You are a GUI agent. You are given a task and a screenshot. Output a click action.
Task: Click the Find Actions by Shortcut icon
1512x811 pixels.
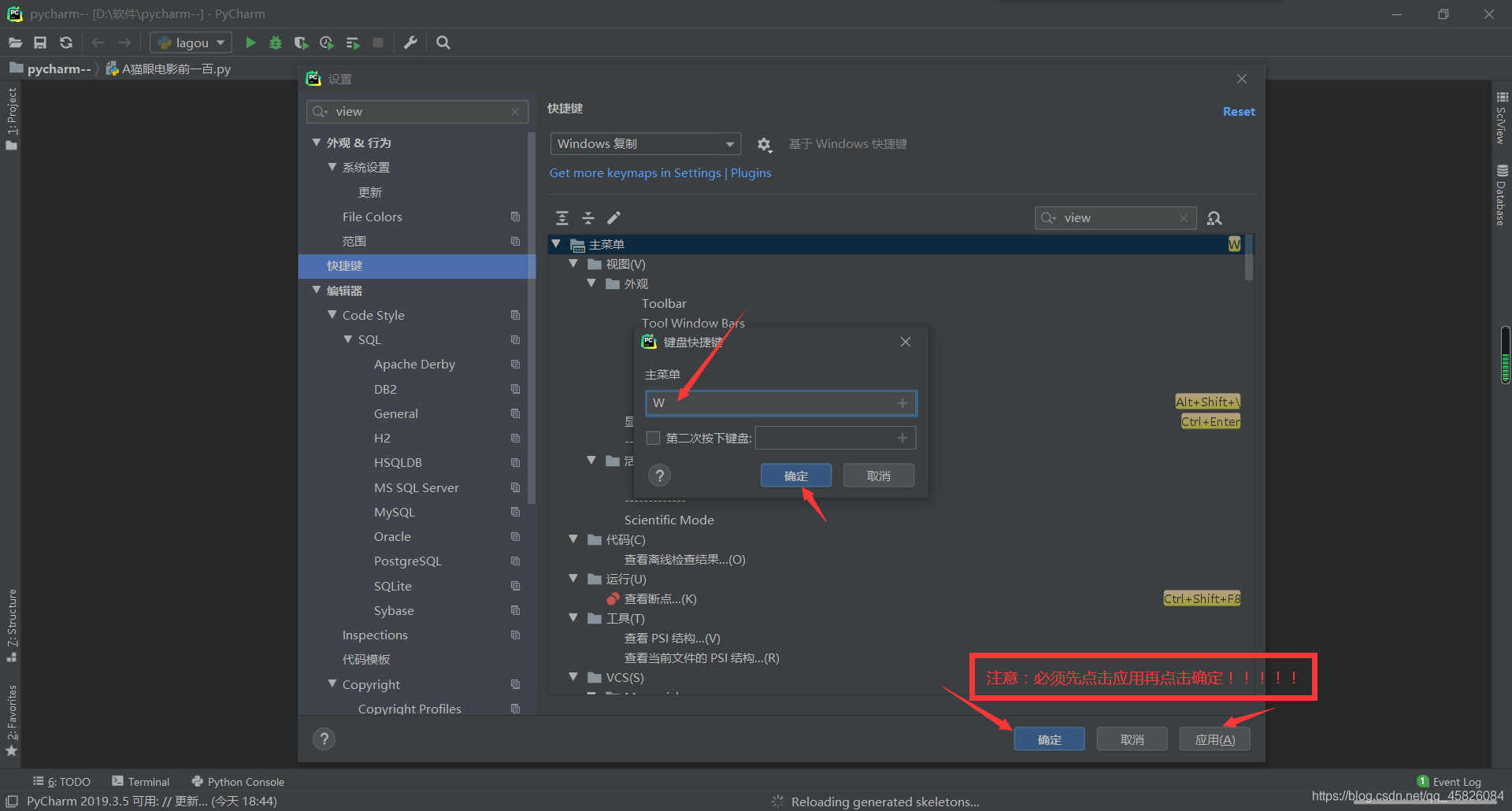(1214, 218)
